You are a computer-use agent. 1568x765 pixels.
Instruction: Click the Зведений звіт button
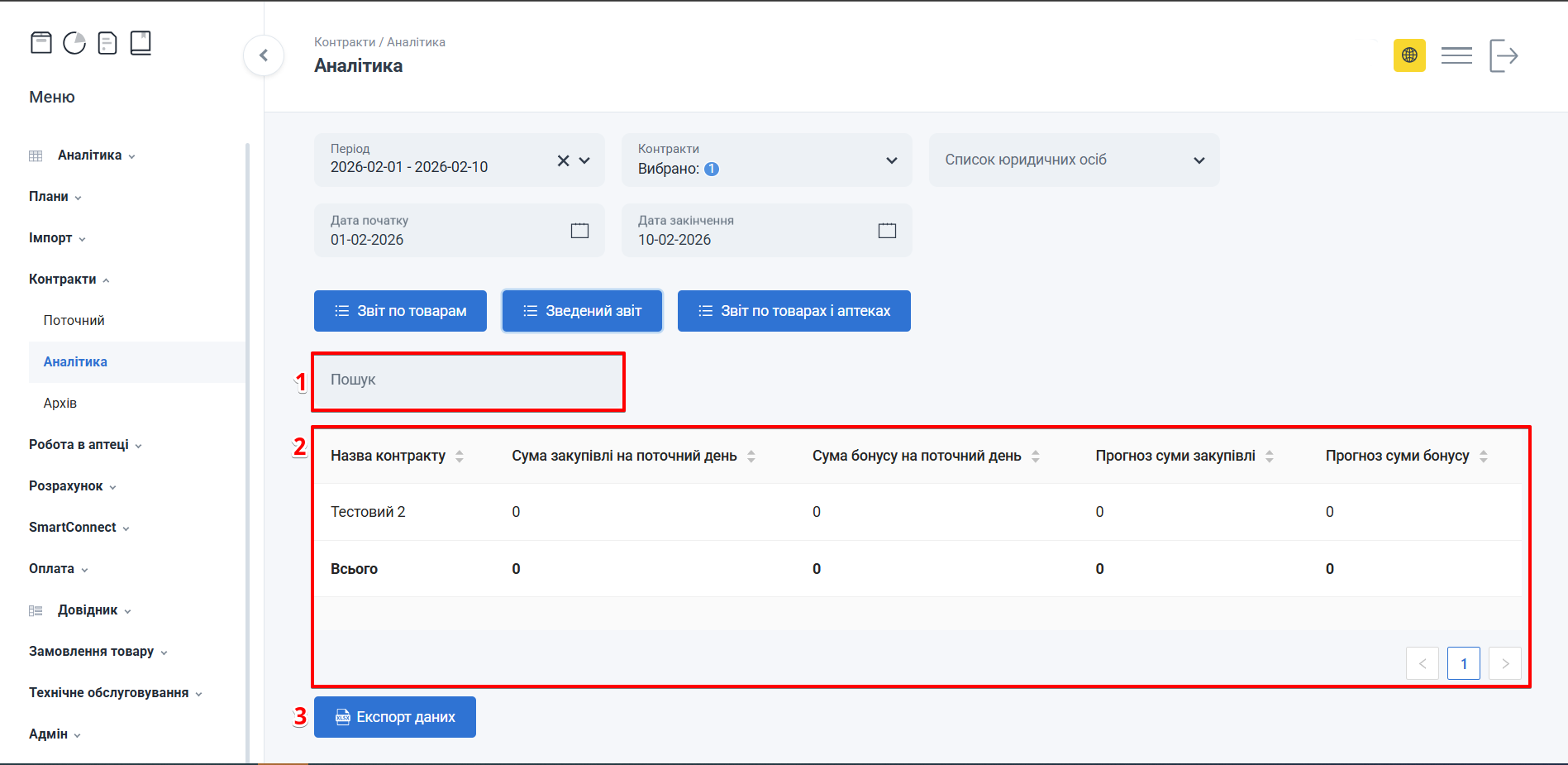582,311
